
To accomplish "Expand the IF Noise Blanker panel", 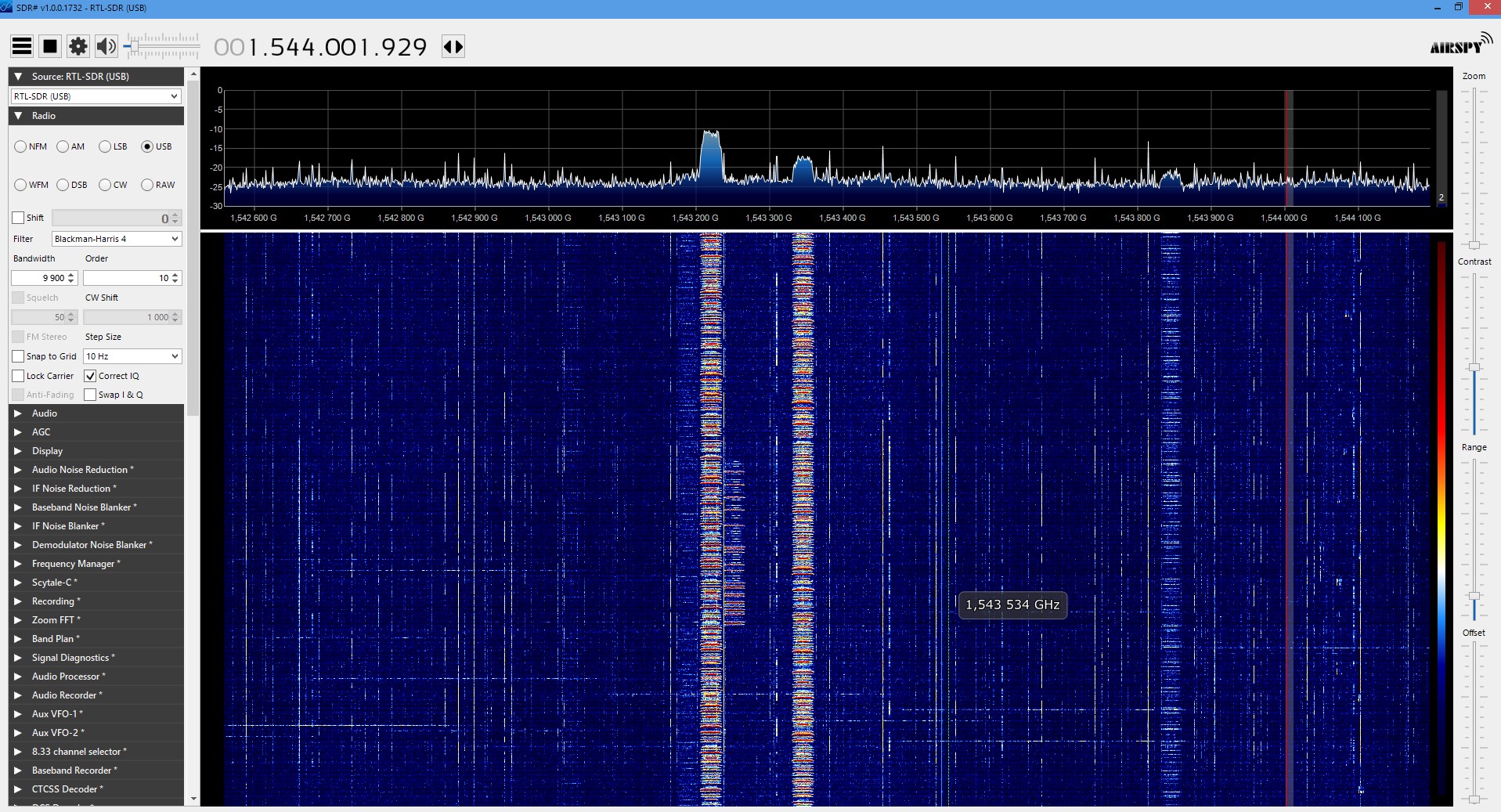I will [96, 526].
